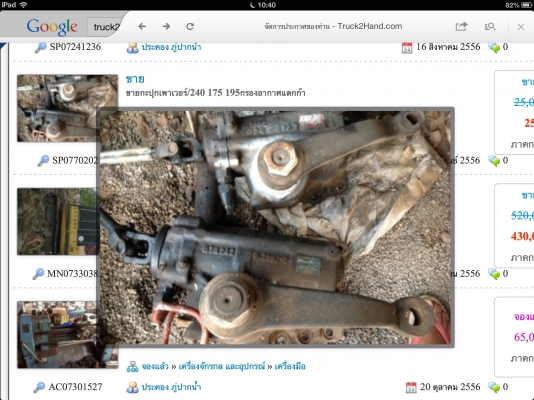Open the จองแล้ว category link
Viewport: 534px width, 400px height.
point(155,366)
